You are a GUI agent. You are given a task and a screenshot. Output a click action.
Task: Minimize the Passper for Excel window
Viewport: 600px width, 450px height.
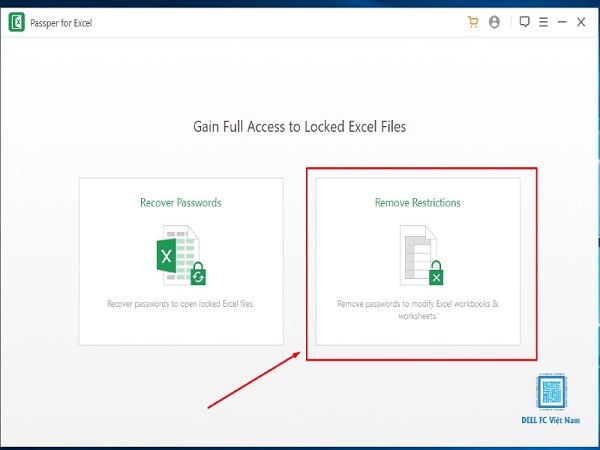pyautogui.click(x=562, y=22)
